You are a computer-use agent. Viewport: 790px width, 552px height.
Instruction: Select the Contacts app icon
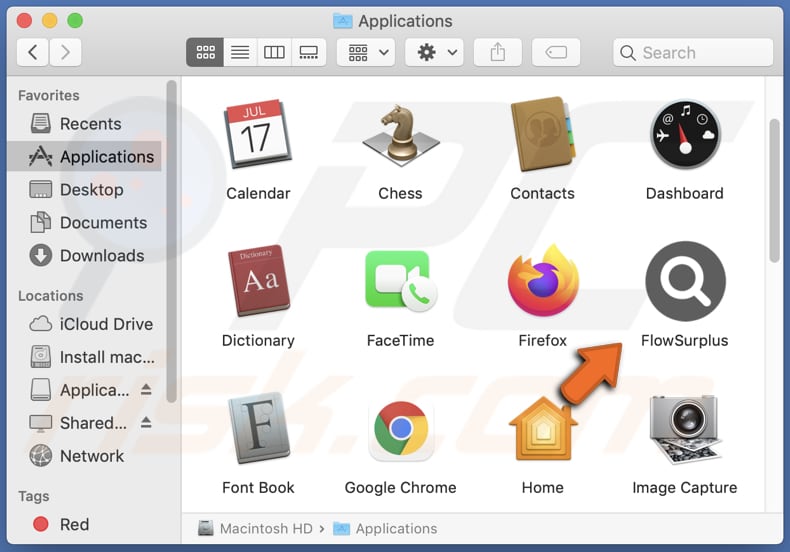tap(543, 134)
